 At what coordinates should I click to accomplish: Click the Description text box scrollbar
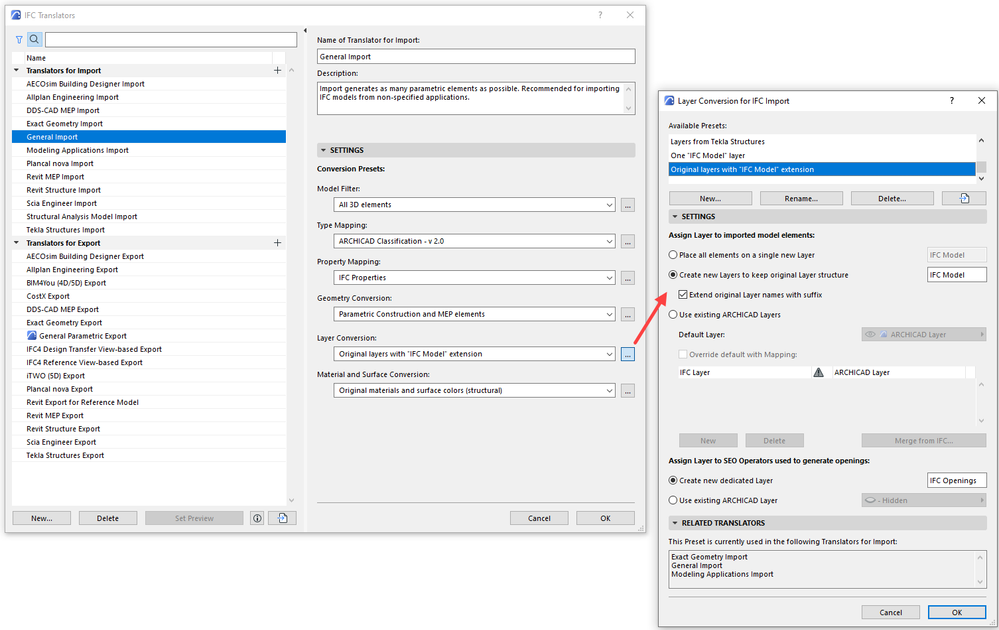629,99
